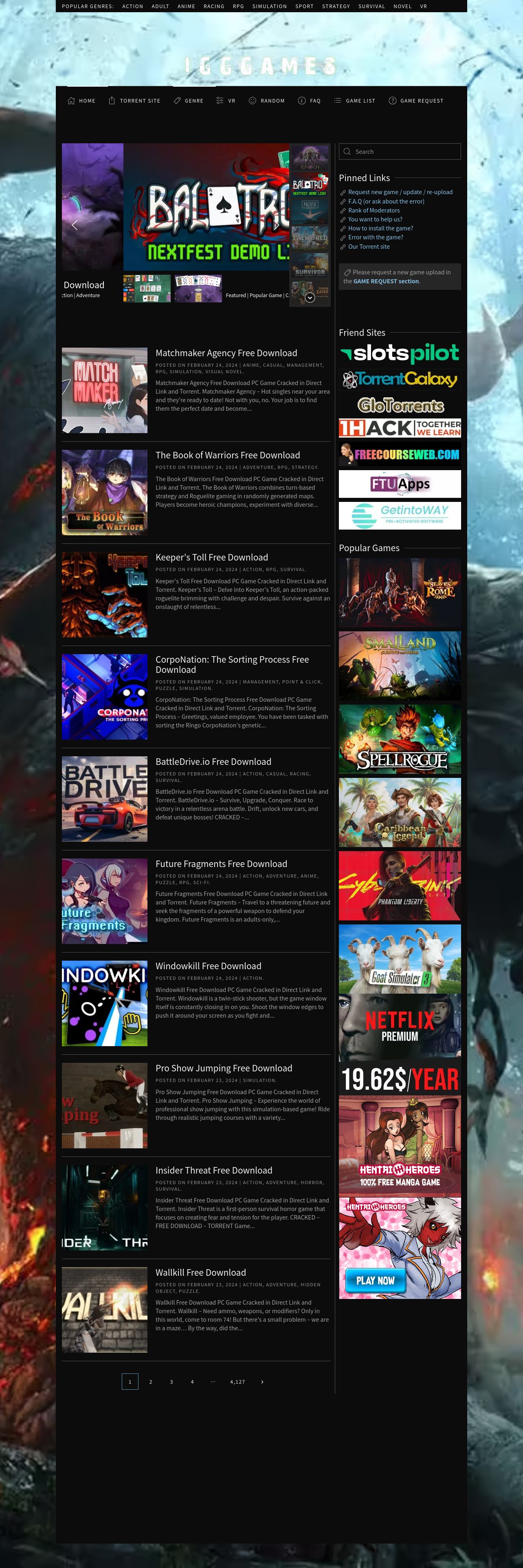Open GetintoWAY friend site banner
This screenshot has width=523, height=1568.
(x=400, y=516)
